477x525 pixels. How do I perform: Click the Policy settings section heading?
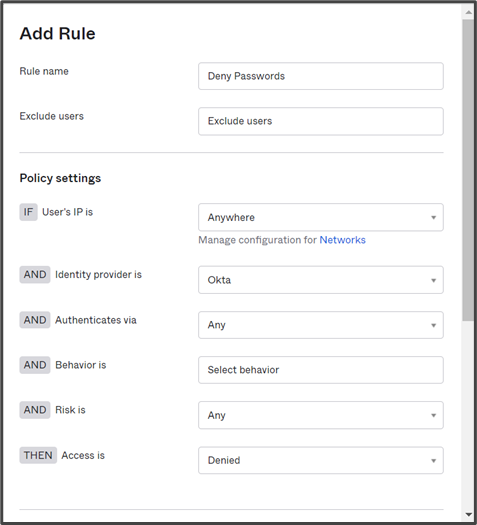(60, 178)
